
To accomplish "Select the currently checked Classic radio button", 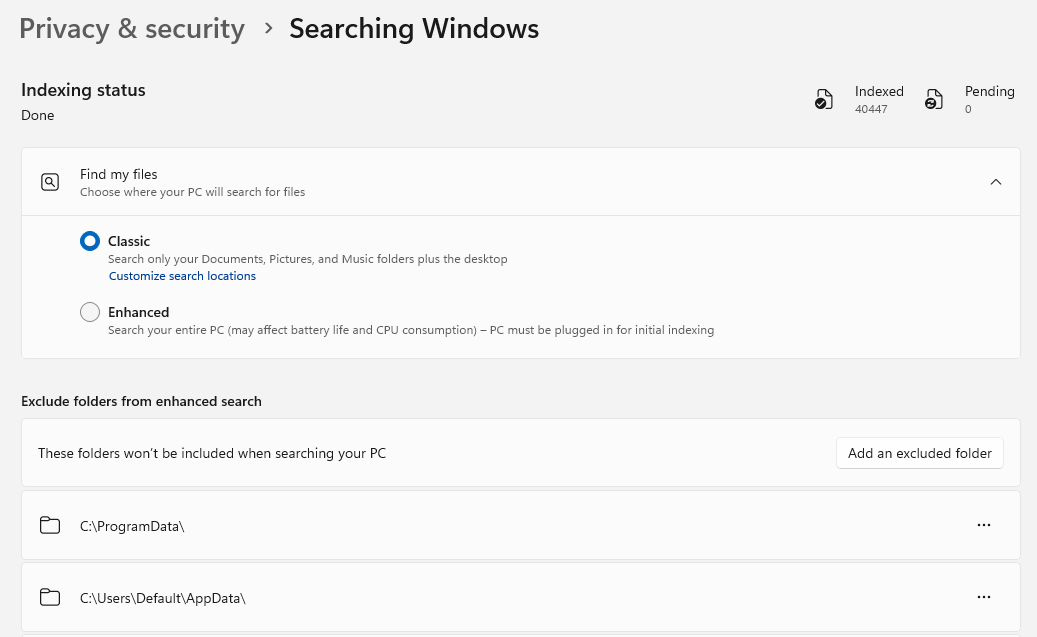I will (90, 241).
